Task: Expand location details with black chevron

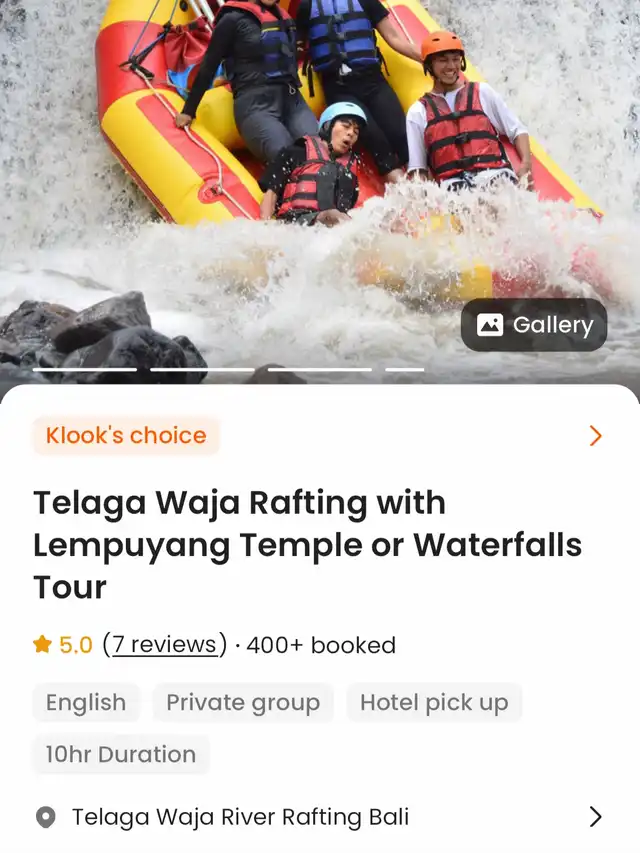Action: (x=596, y=817)
